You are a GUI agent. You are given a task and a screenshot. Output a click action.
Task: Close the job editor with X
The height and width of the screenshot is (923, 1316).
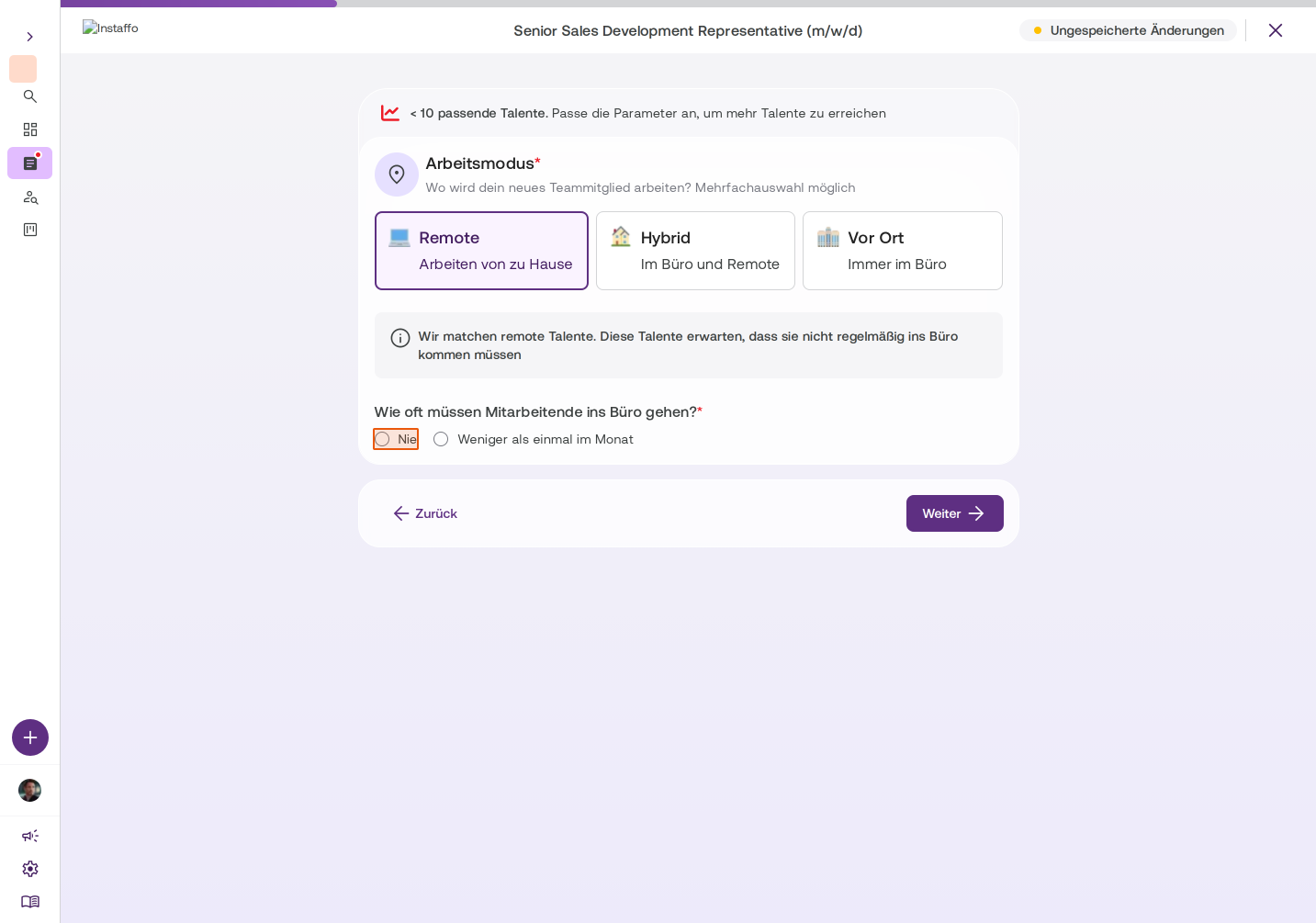[1276, 30]
